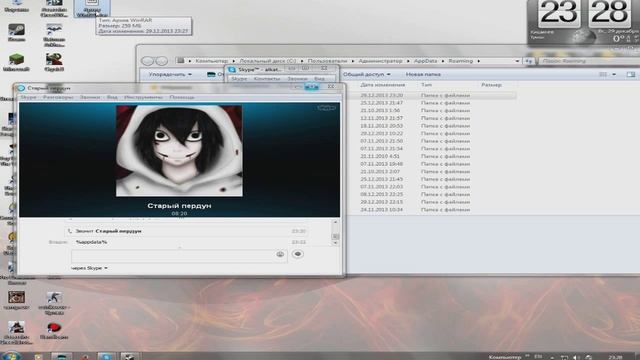Select the folder row dated 24.11.2013 10:34
Viewport: 640px width, 360px height.
[431, 209]
